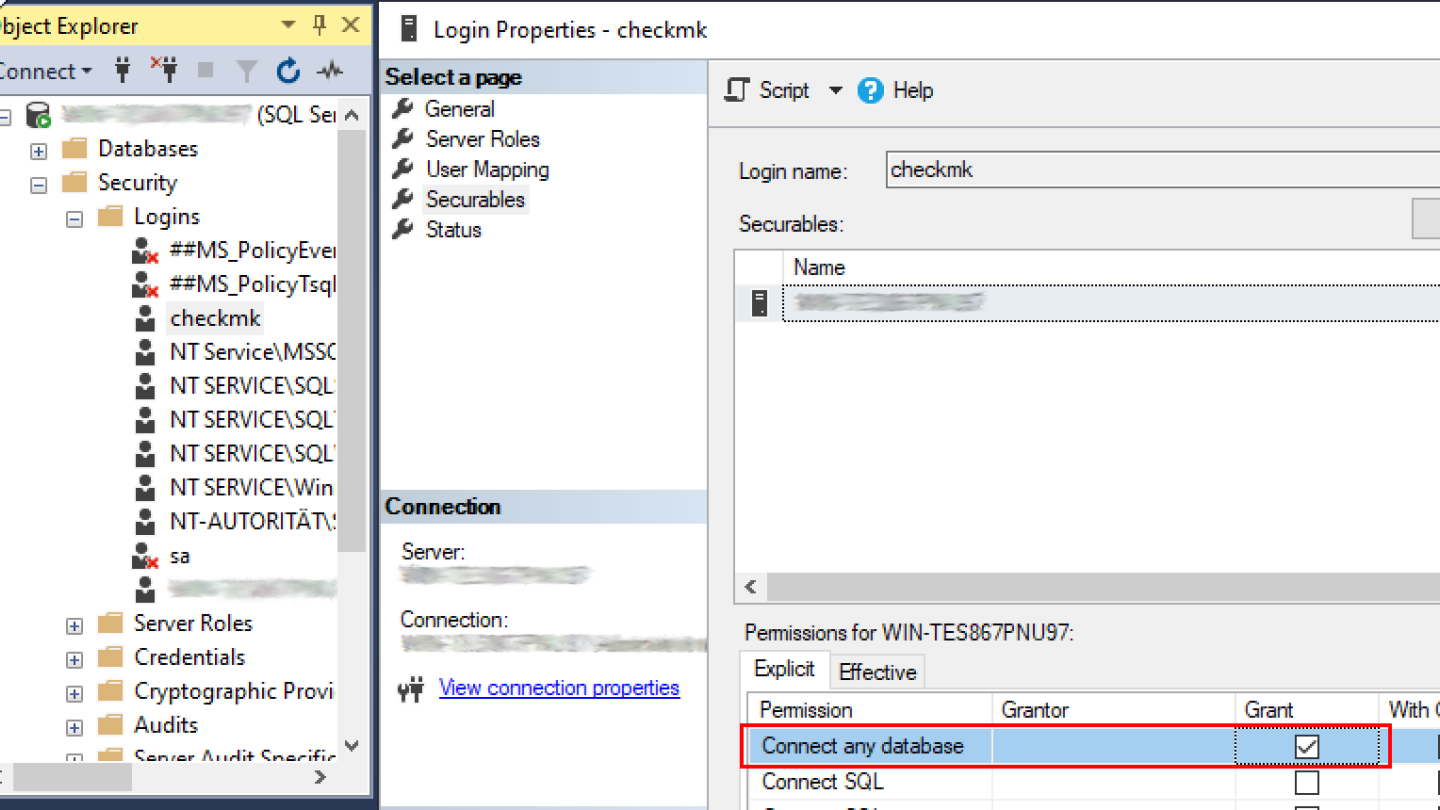1440x810 pixels.
Task: Collapse the Security node
Action: (39, 185)
